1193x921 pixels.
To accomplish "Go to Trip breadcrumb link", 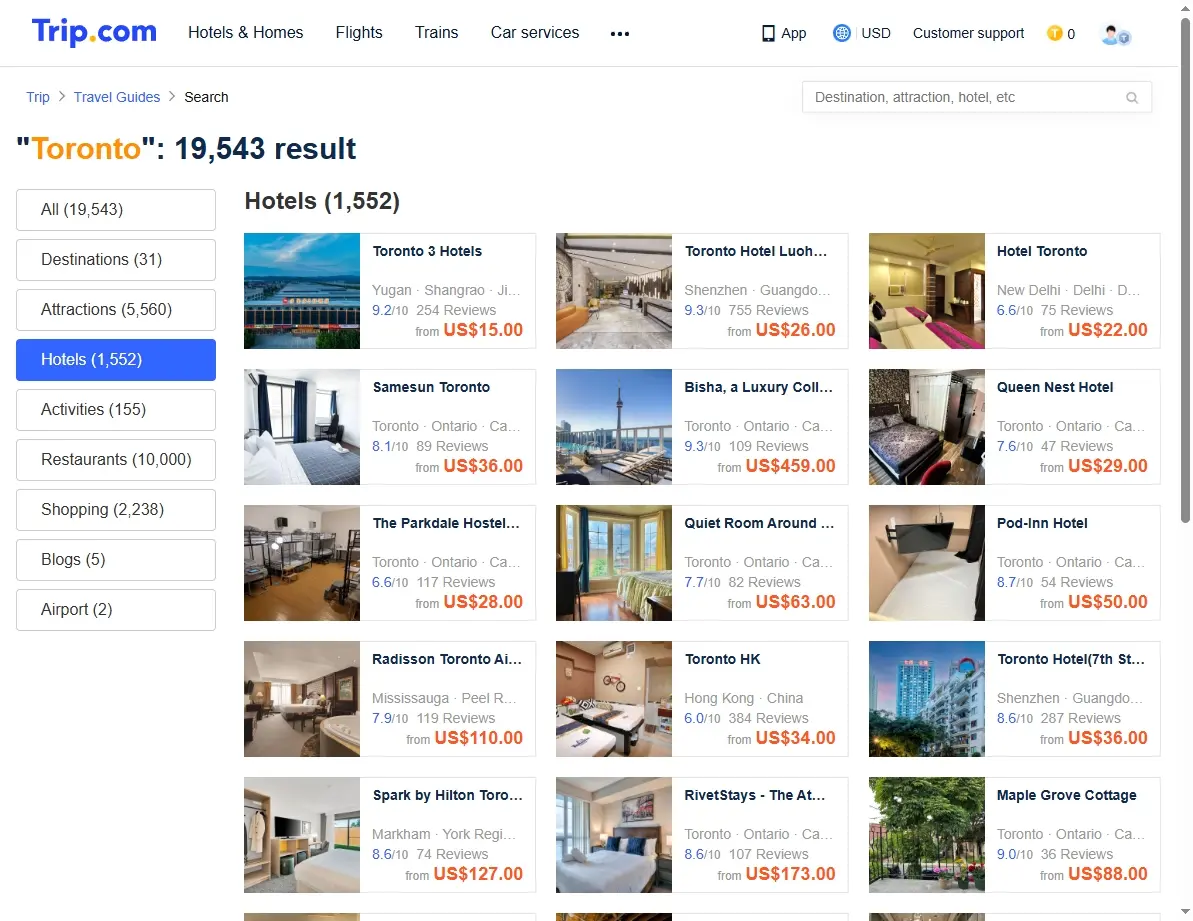I will click(x=38, y=97).
